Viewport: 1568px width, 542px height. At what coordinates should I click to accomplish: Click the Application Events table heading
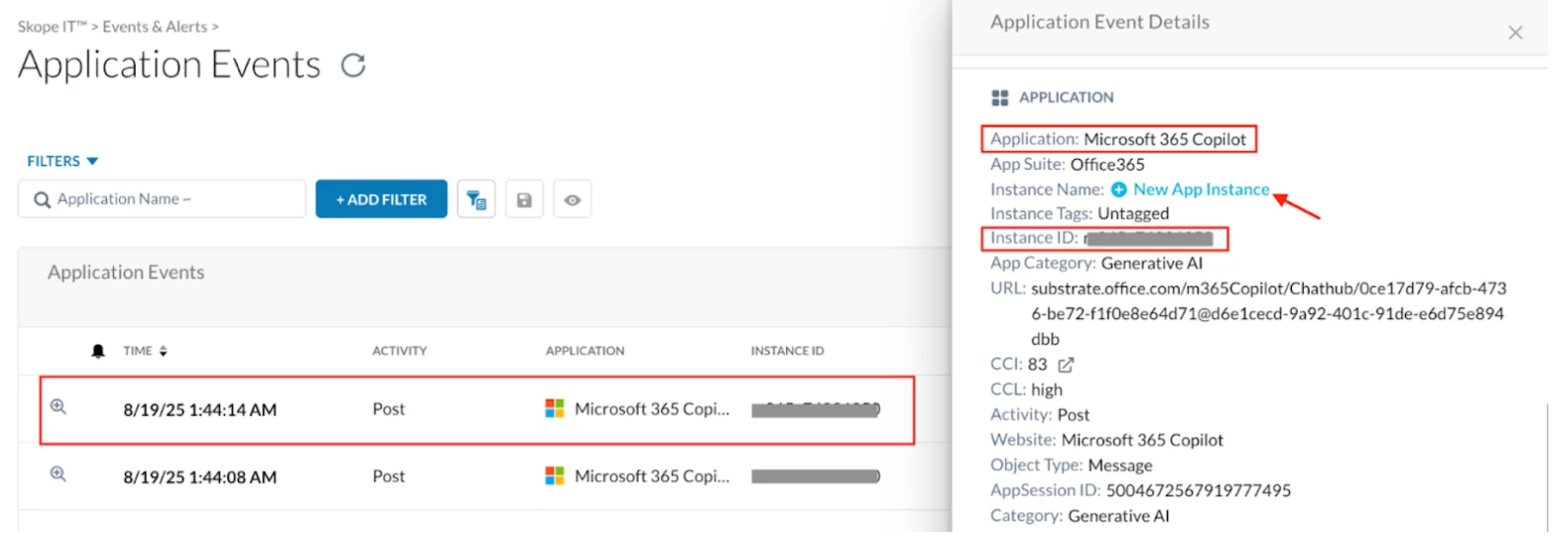click(x=126, y=272)
